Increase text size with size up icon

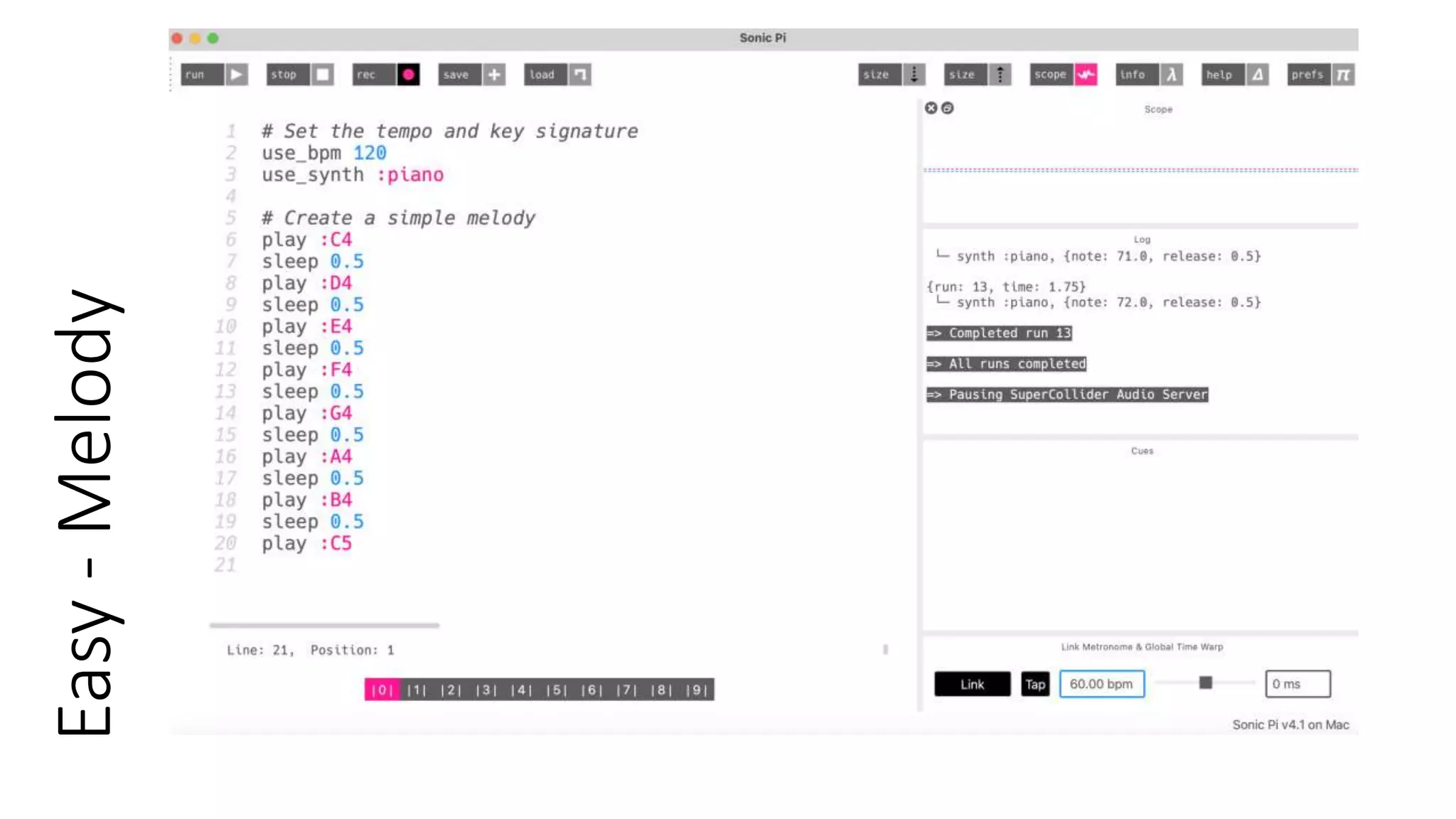pos(1000,74)
